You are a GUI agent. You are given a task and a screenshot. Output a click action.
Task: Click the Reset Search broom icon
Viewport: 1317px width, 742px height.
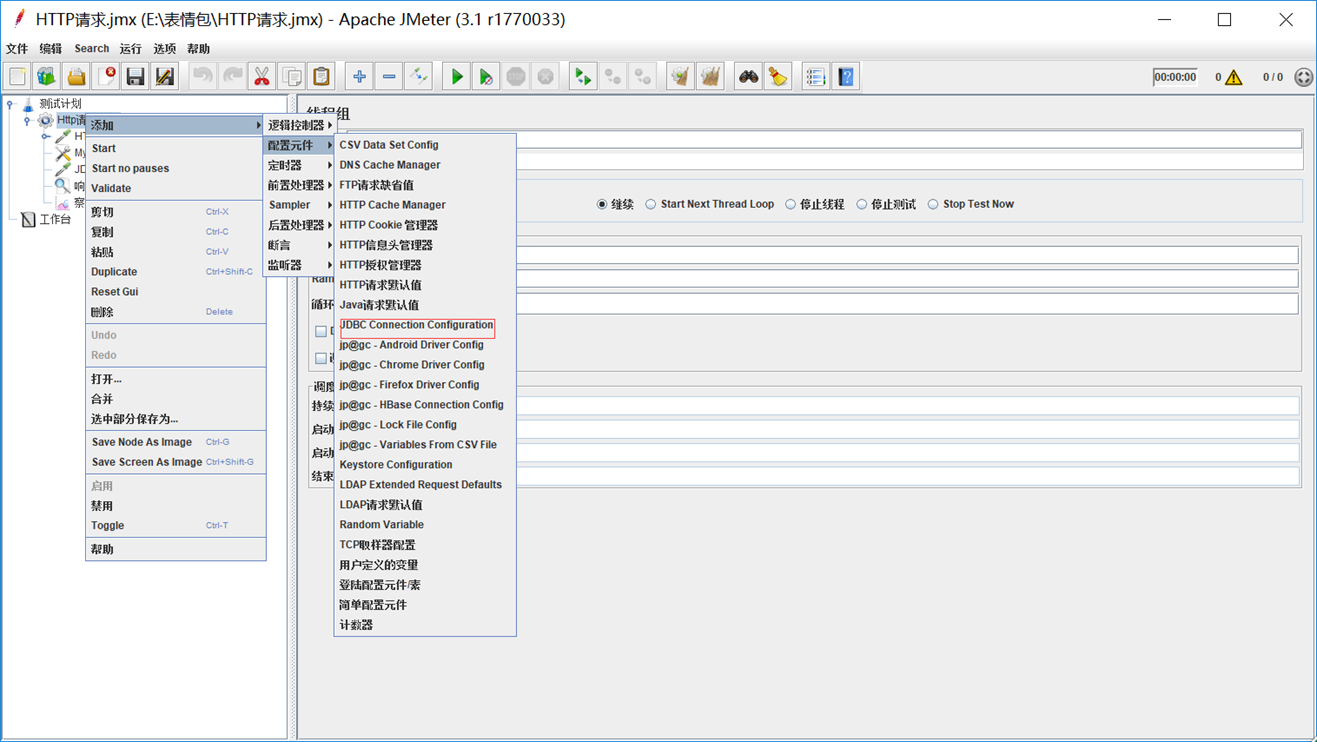[778, 77]
